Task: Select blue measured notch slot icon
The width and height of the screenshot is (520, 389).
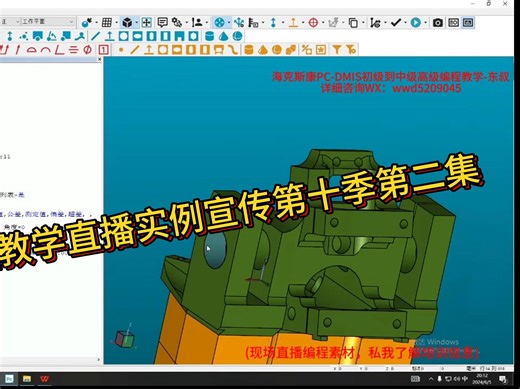Action: coord(179,36)
